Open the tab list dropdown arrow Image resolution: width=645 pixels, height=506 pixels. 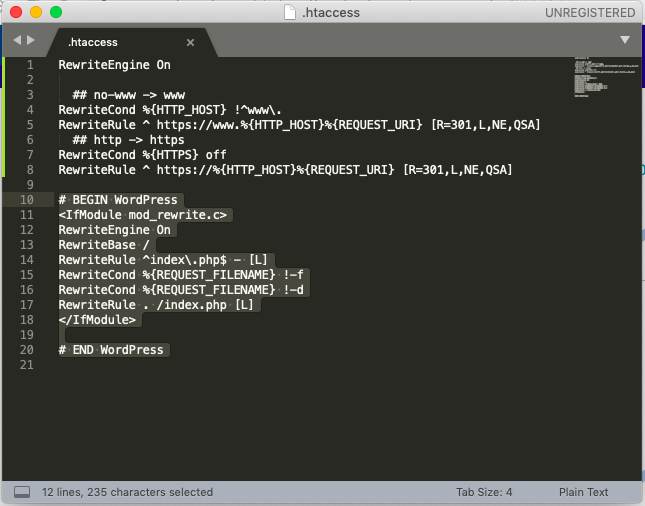click(x=624, y=40)
